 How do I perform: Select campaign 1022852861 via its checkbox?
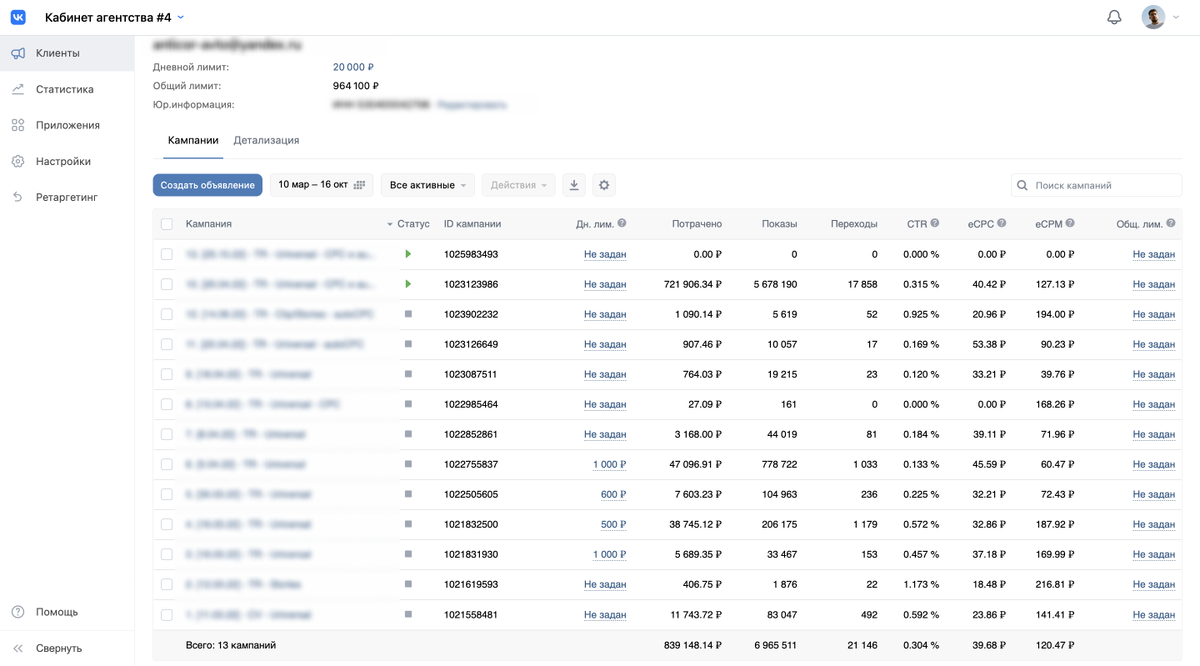point(167,434)
